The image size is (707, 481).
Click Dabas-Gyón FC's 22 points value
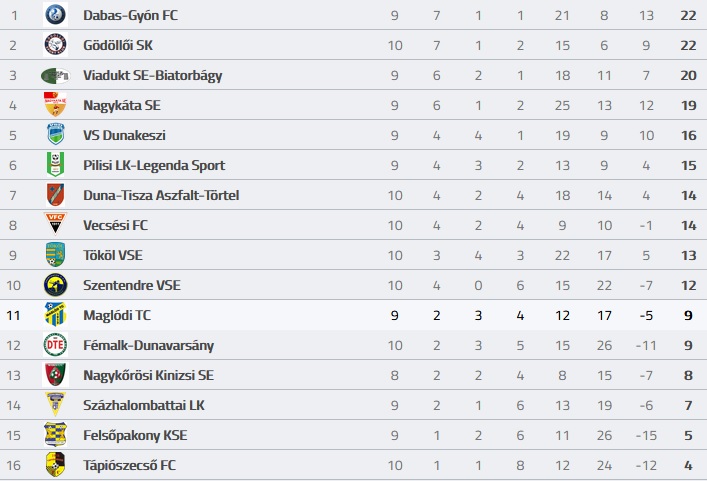click(x=688, y=15)
